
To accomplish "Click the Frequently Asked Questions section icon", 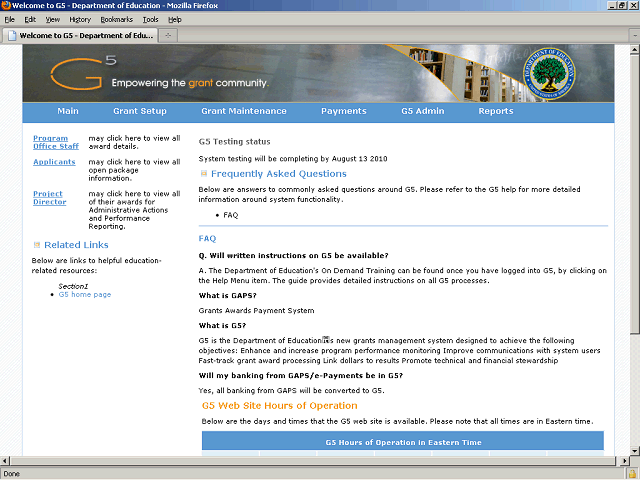I will 204,174.
